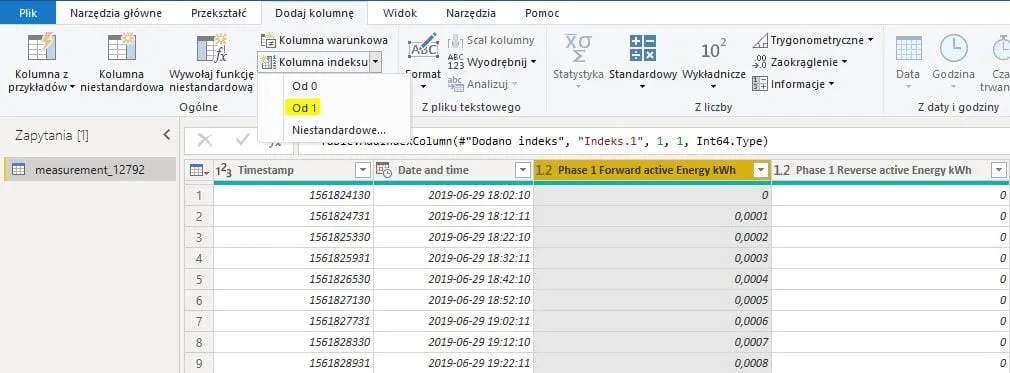
Task: Select the measurement_12792 query
Action: (90, 169)
